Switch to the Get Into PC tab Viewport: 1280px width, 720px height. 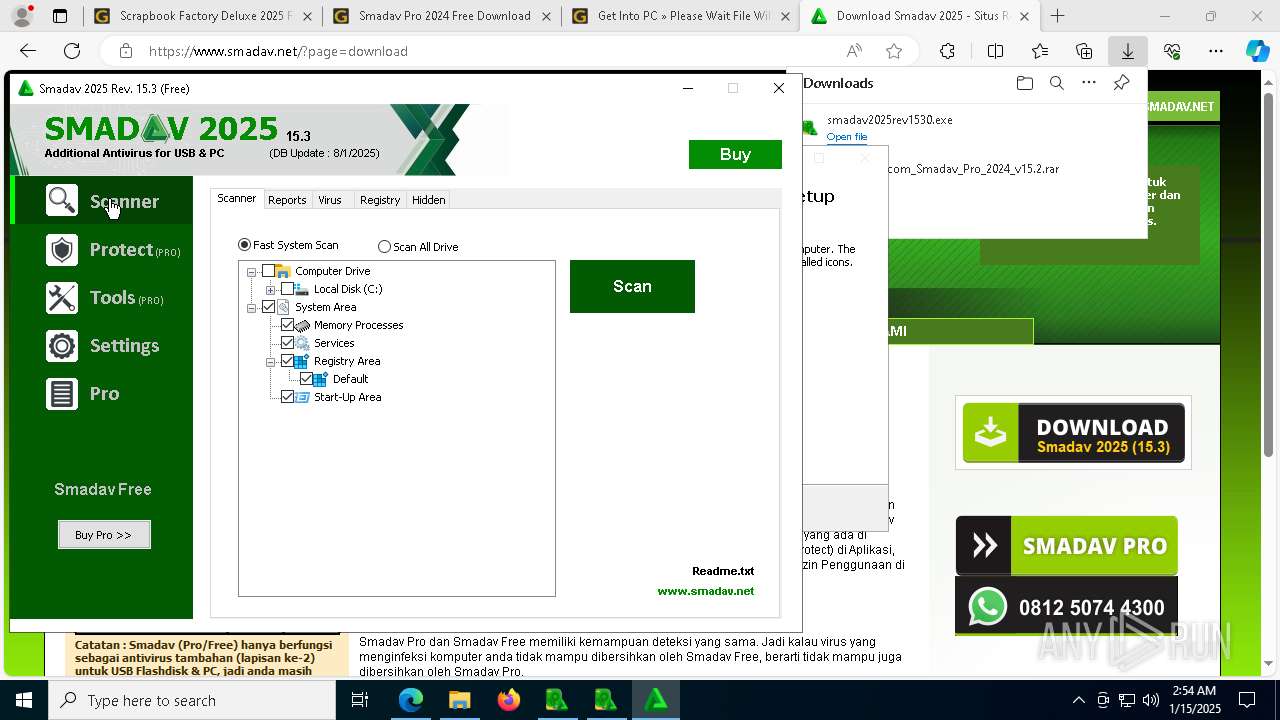pos(679,16)
